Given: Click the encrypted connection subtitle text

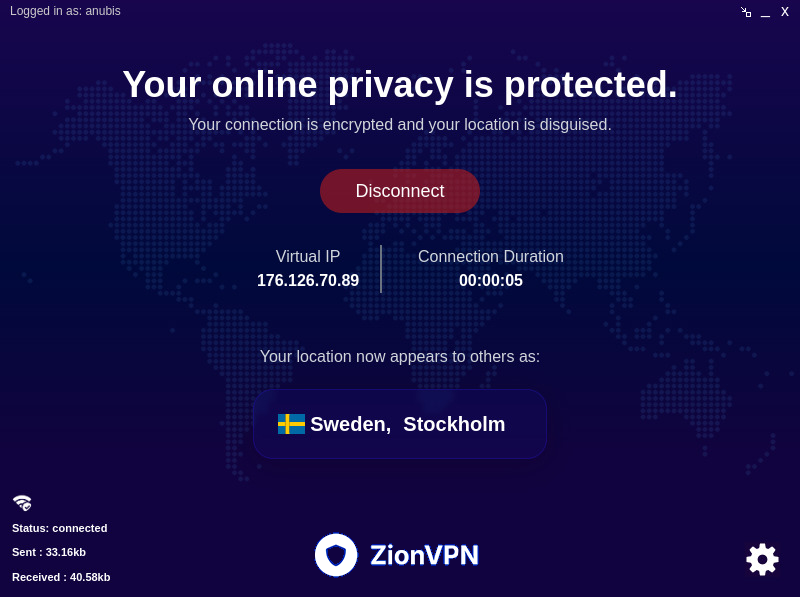Looking at the screenshot, I should (400, 124).
